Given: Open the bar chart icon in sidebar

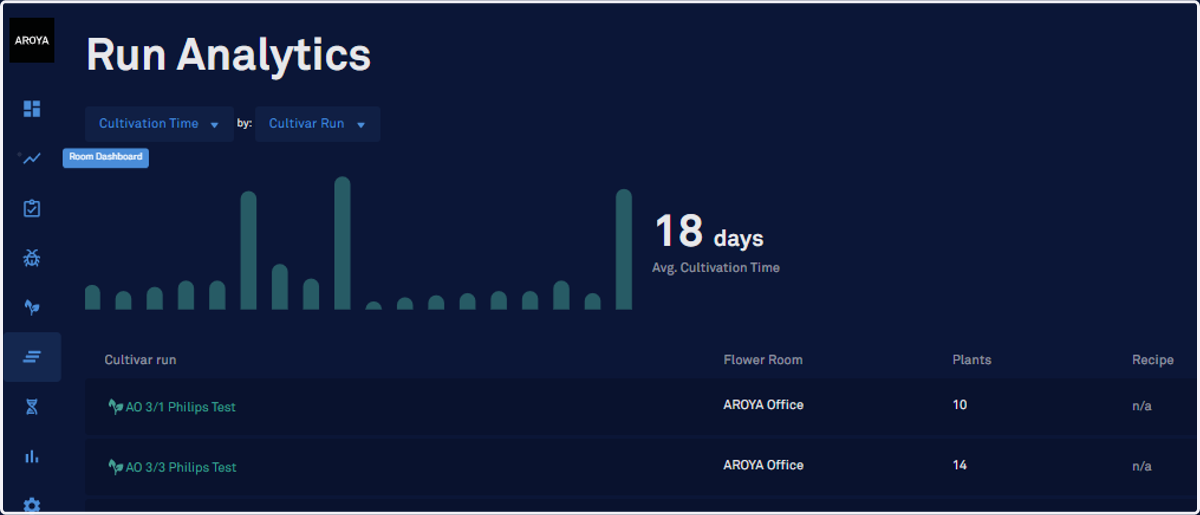Looking at the screenshot, I should (x=32, y=456).
